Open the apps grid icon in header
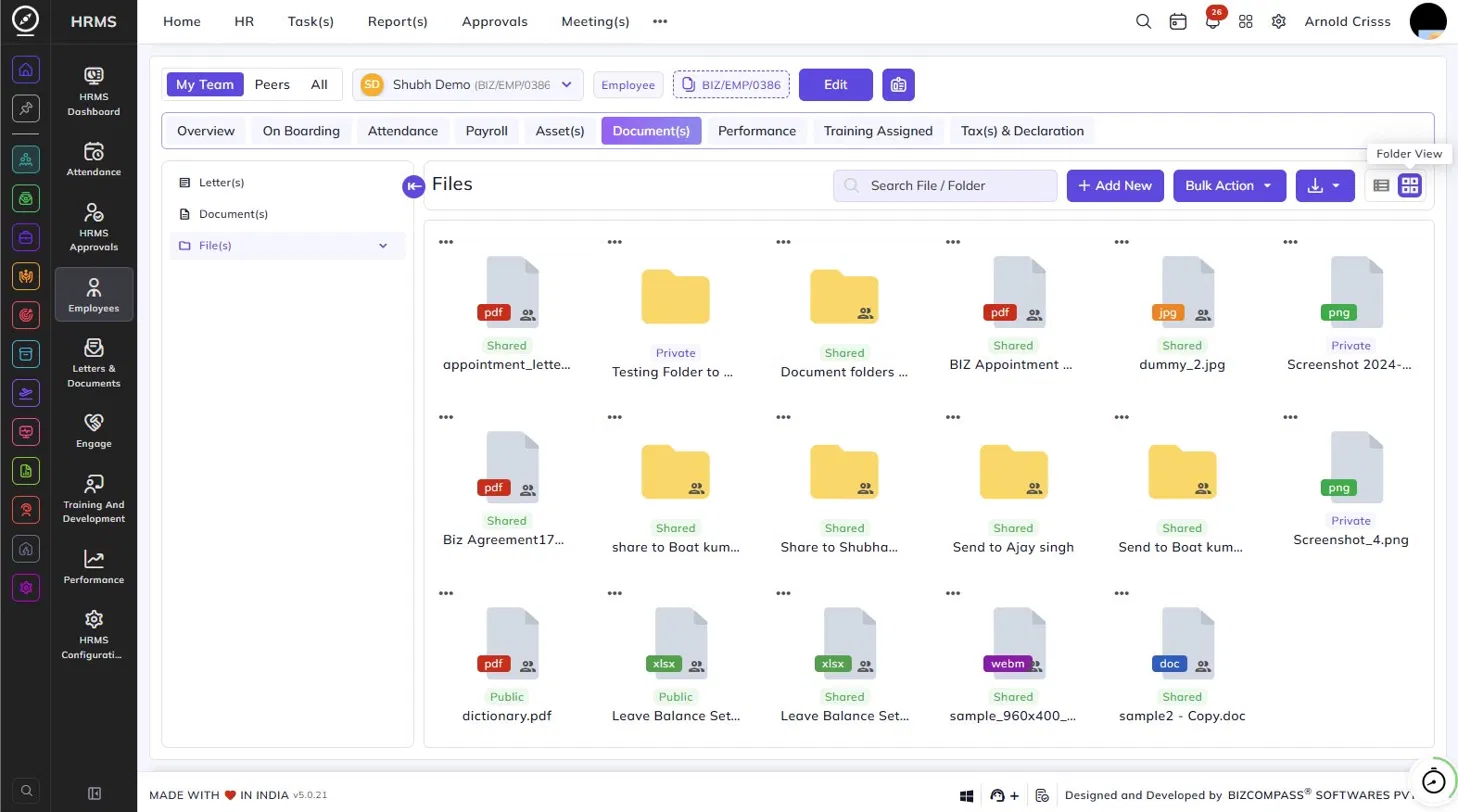Viewport: 1458px width, 812px height. click(x=1246, y=21)
